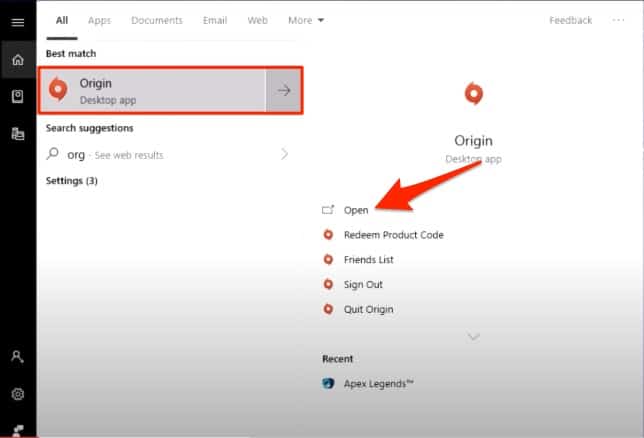
Task: Click the large Origin logo in the preview pane
Action: coord(474,93)
